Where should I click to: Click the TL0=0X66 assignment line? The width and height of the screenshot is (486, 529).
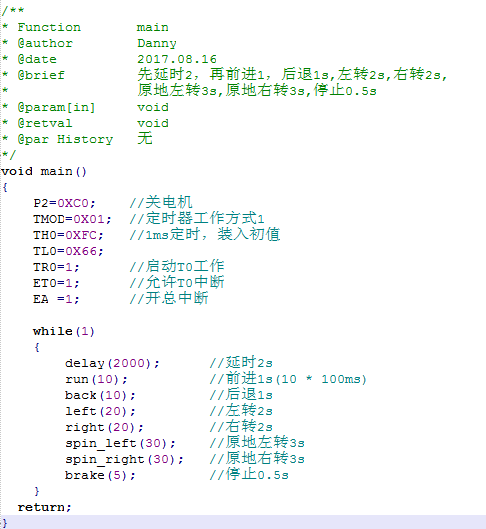[x=68, y=251]
